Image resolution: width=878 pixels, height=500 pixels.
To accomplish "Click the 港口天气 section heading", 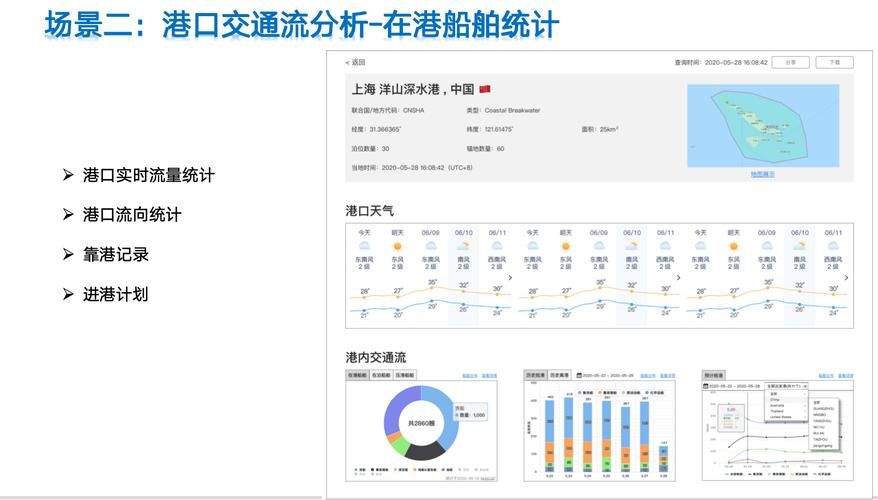I will (370, 211).
